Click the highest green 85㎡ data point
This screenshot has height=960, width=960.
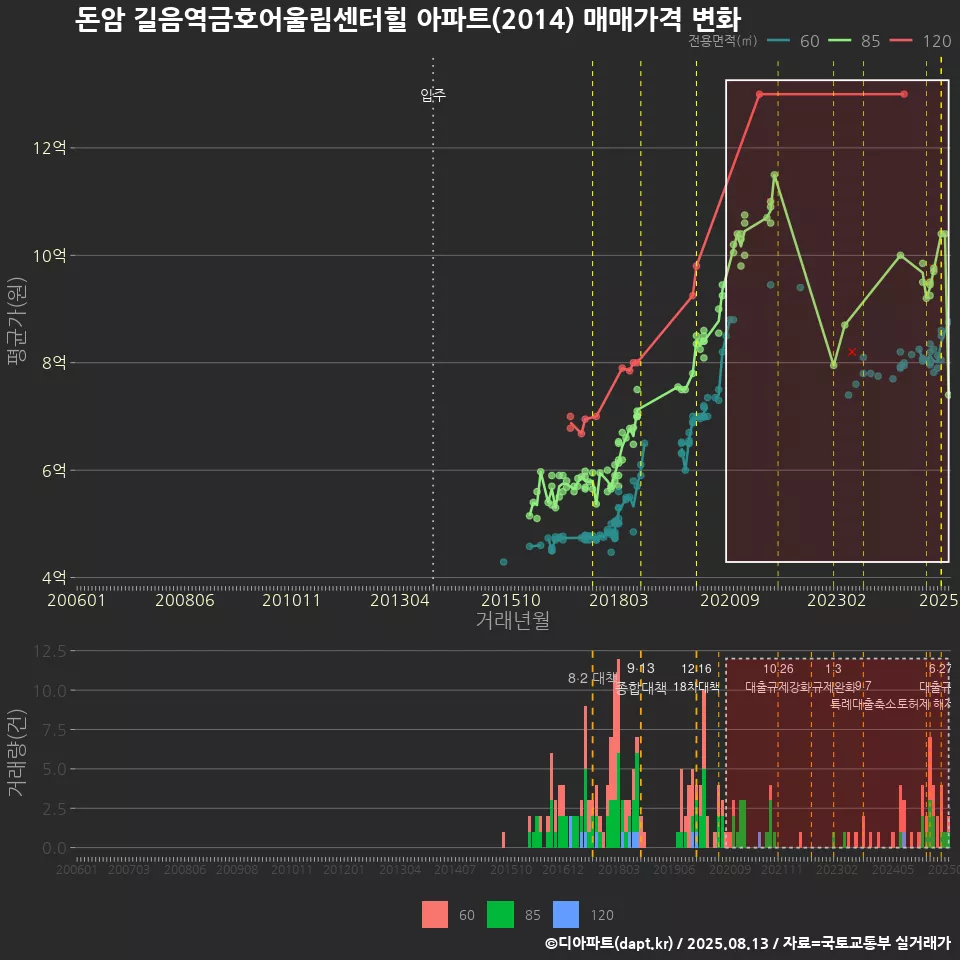pyautogui.click(x=775, y=175)
